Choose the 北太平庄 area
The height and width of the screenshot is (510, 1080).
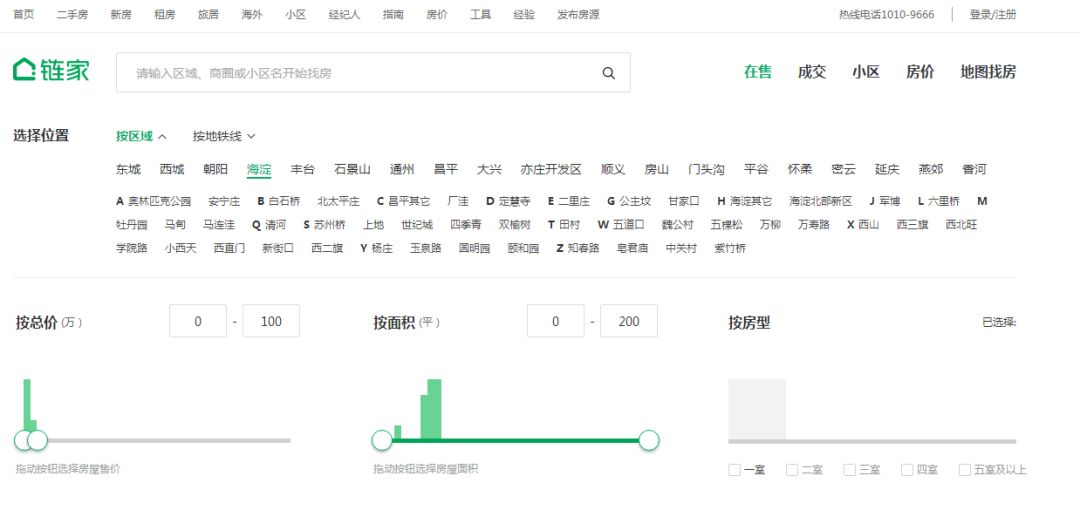point(338,201)
